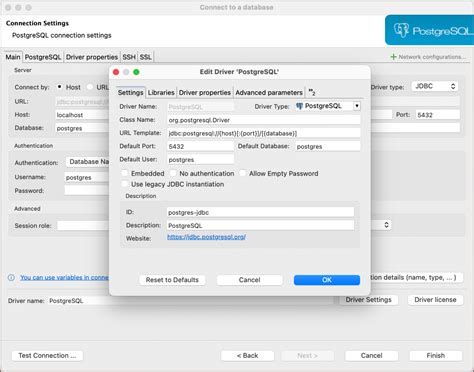Click the 'You can use variables' link
Image resolution: width=474 pixels, height=372 pixels.
[x=64, y=277]
